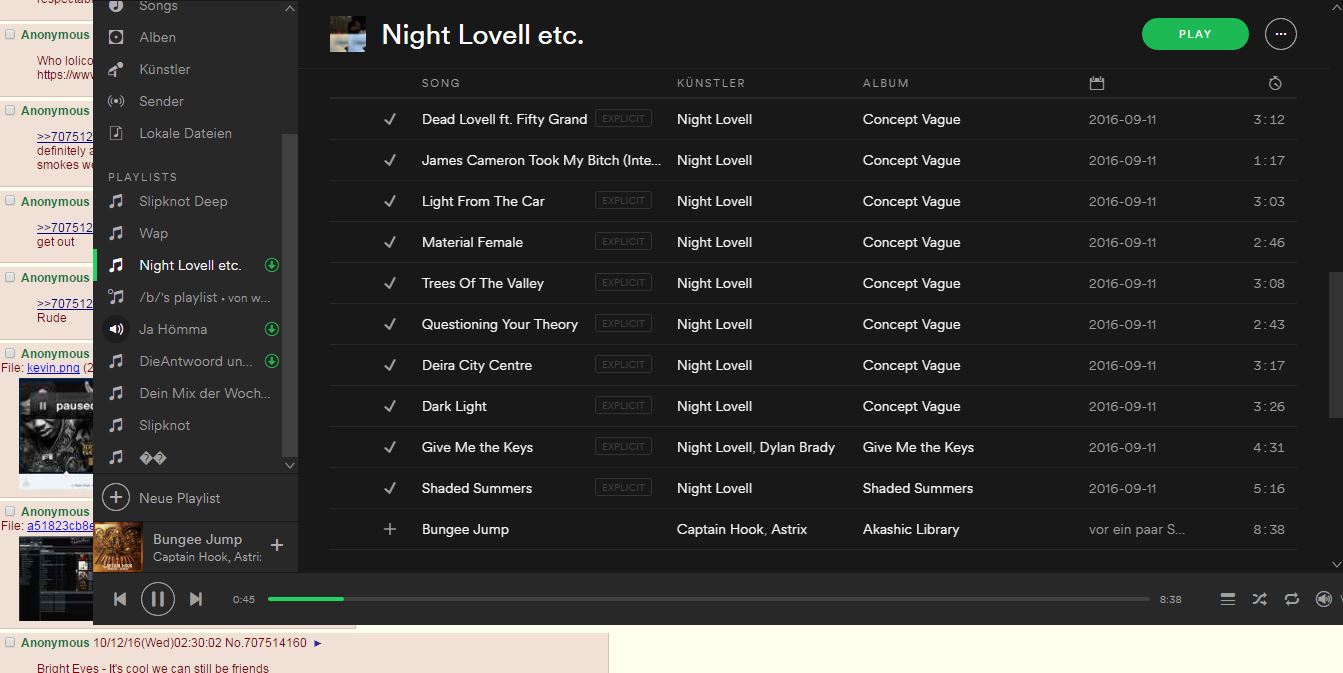Viewport: 1343px width, 673px height.
Task: Toggle saved checkmark for Give Me the Keys
Action: [x=390, y=447]
